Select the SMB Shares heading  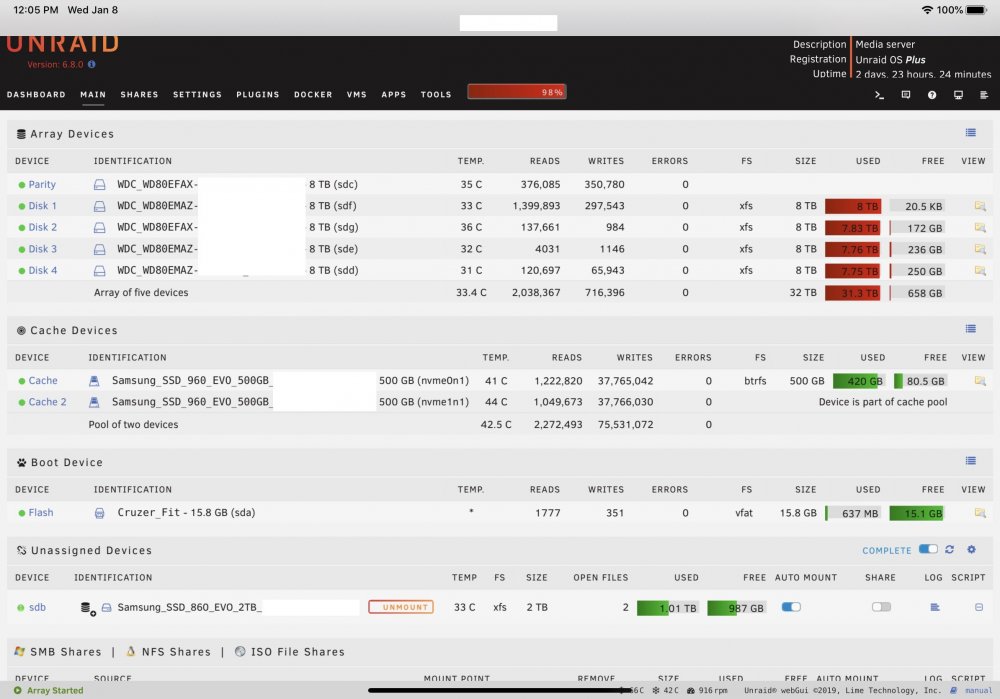pos(66,652)
